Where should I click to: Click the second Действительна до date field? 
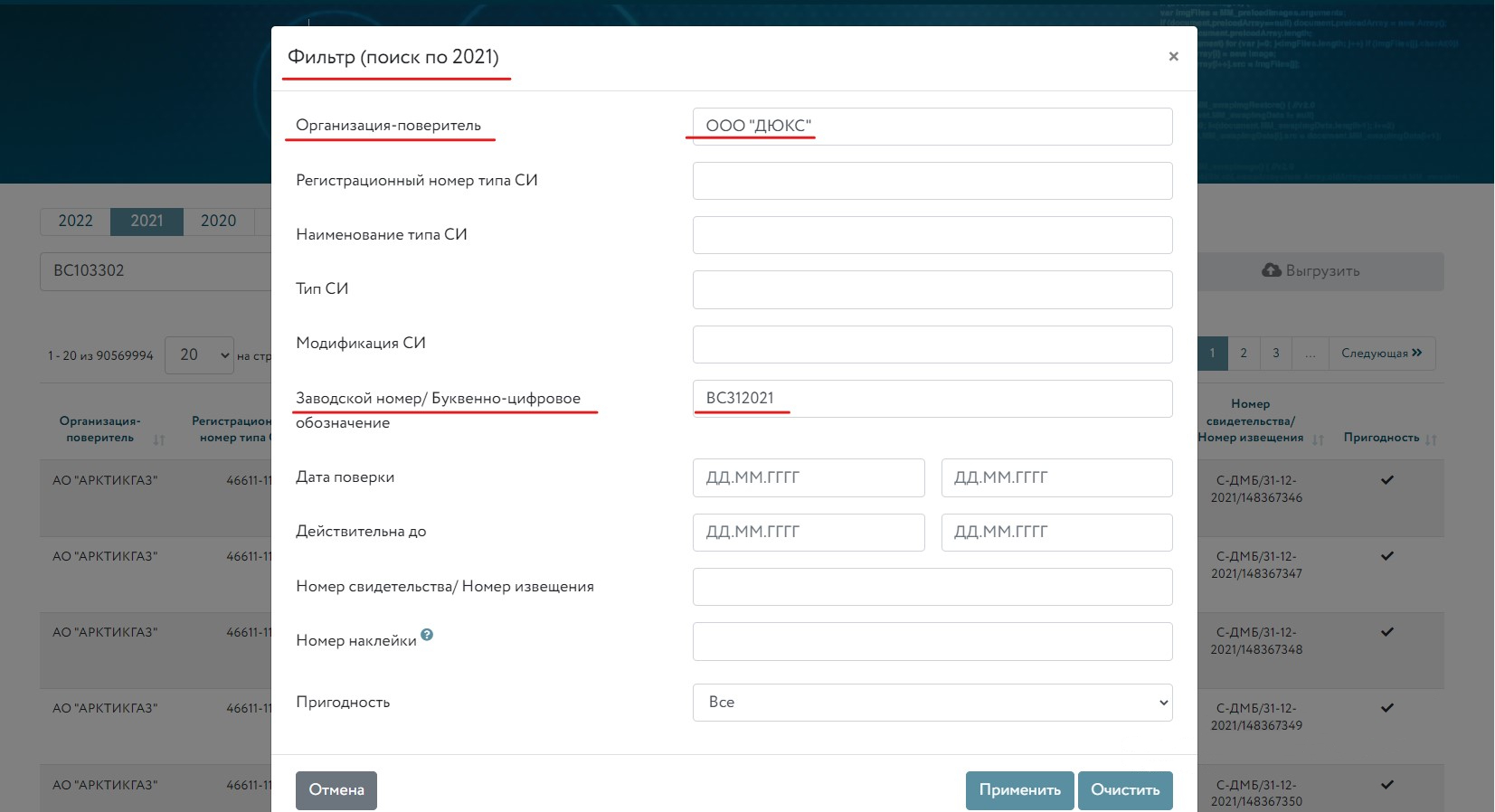[1056, 533]
